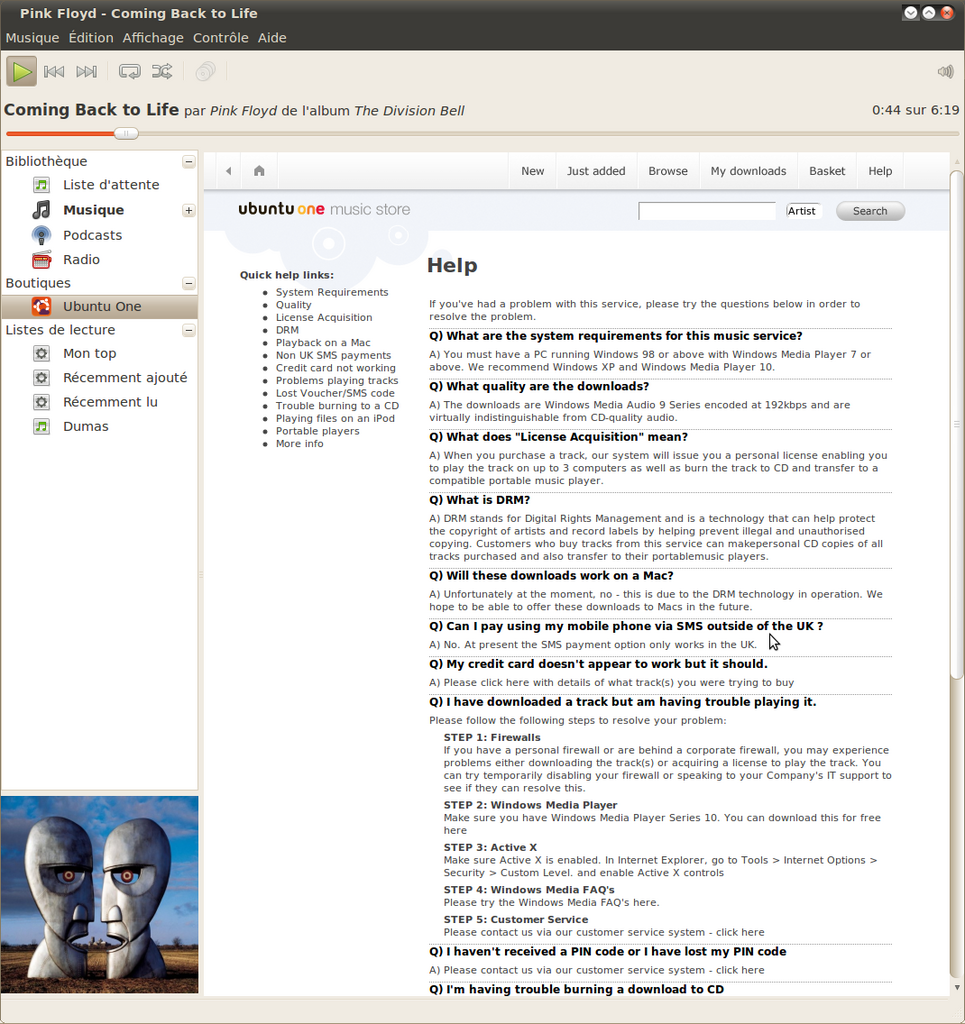The width and height of the screenshot is (965, 1024).
Task: Collapse the Boutiques section
Action: pos(189,283)
